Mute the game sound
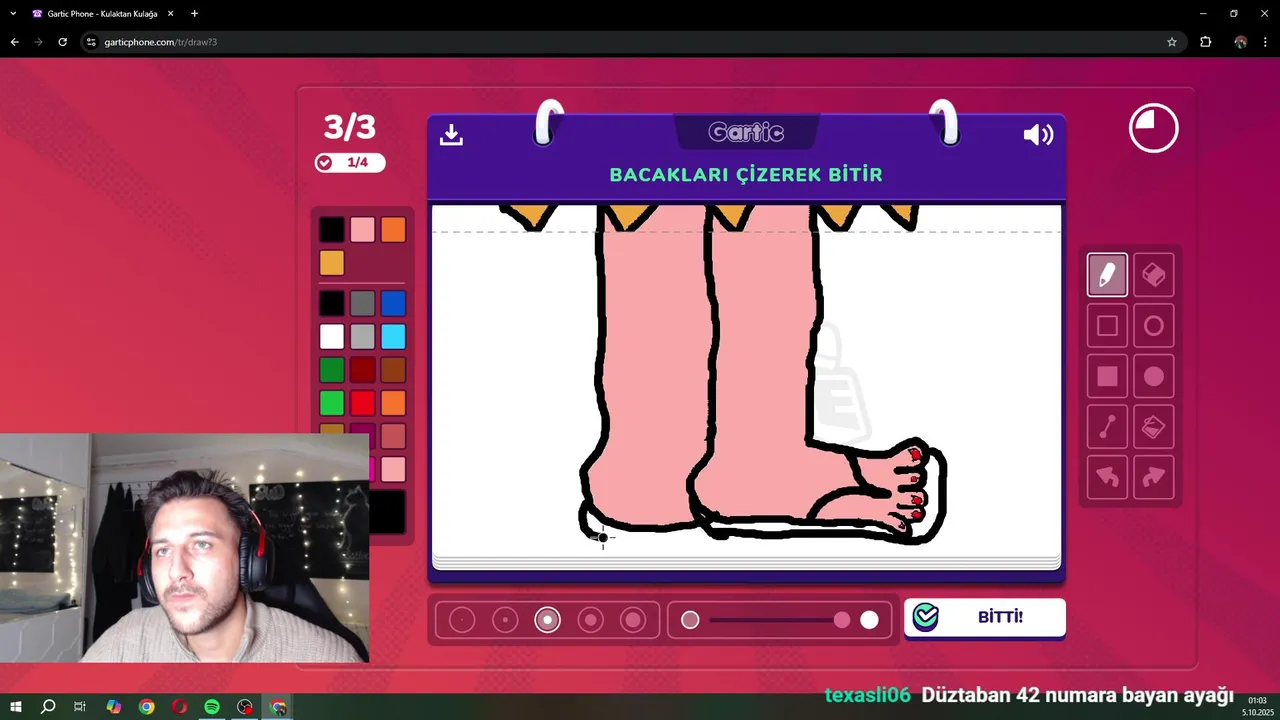 (1038, 135)
